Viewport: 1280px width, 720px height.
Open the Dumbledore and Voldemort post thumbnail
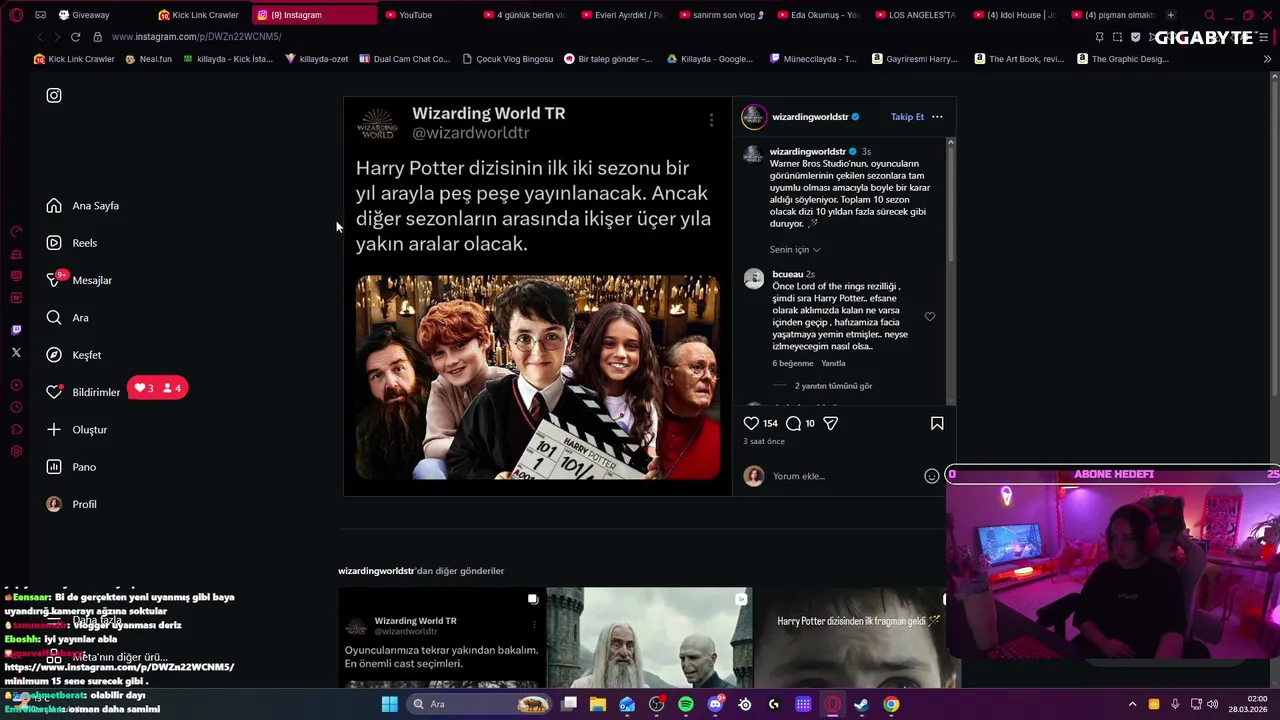click(649, 638)
